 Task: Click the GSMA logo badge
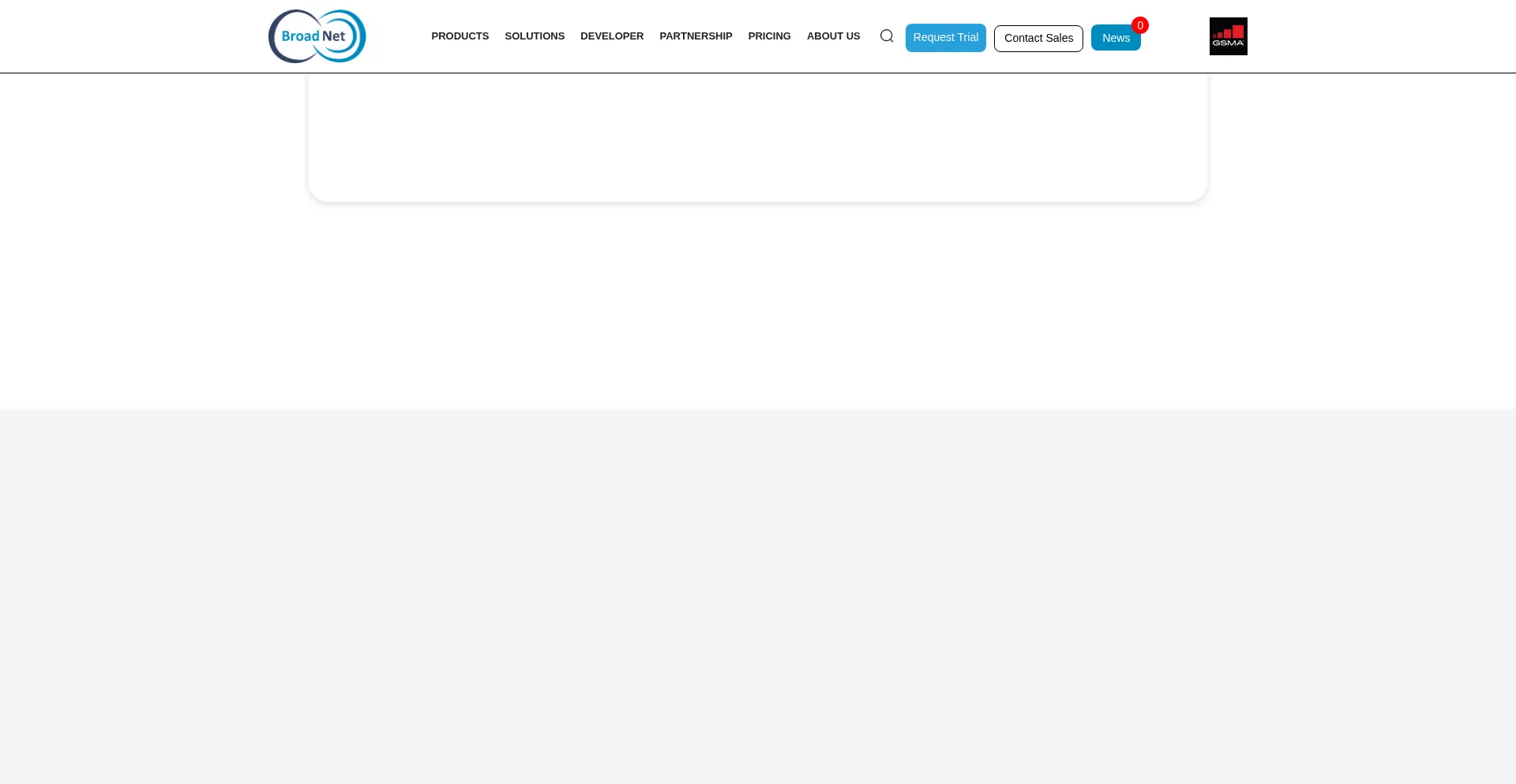(1228, 36)
